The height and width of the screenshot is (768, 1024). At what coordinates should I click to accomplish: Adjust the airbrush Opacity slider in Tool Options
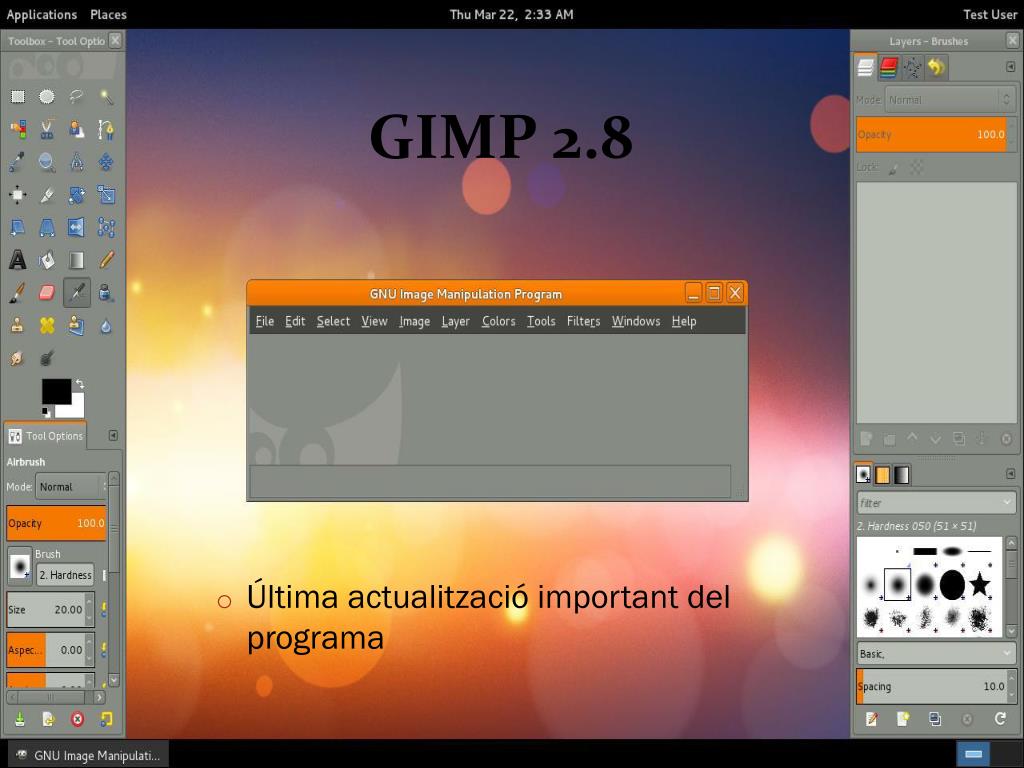[56, 523]
